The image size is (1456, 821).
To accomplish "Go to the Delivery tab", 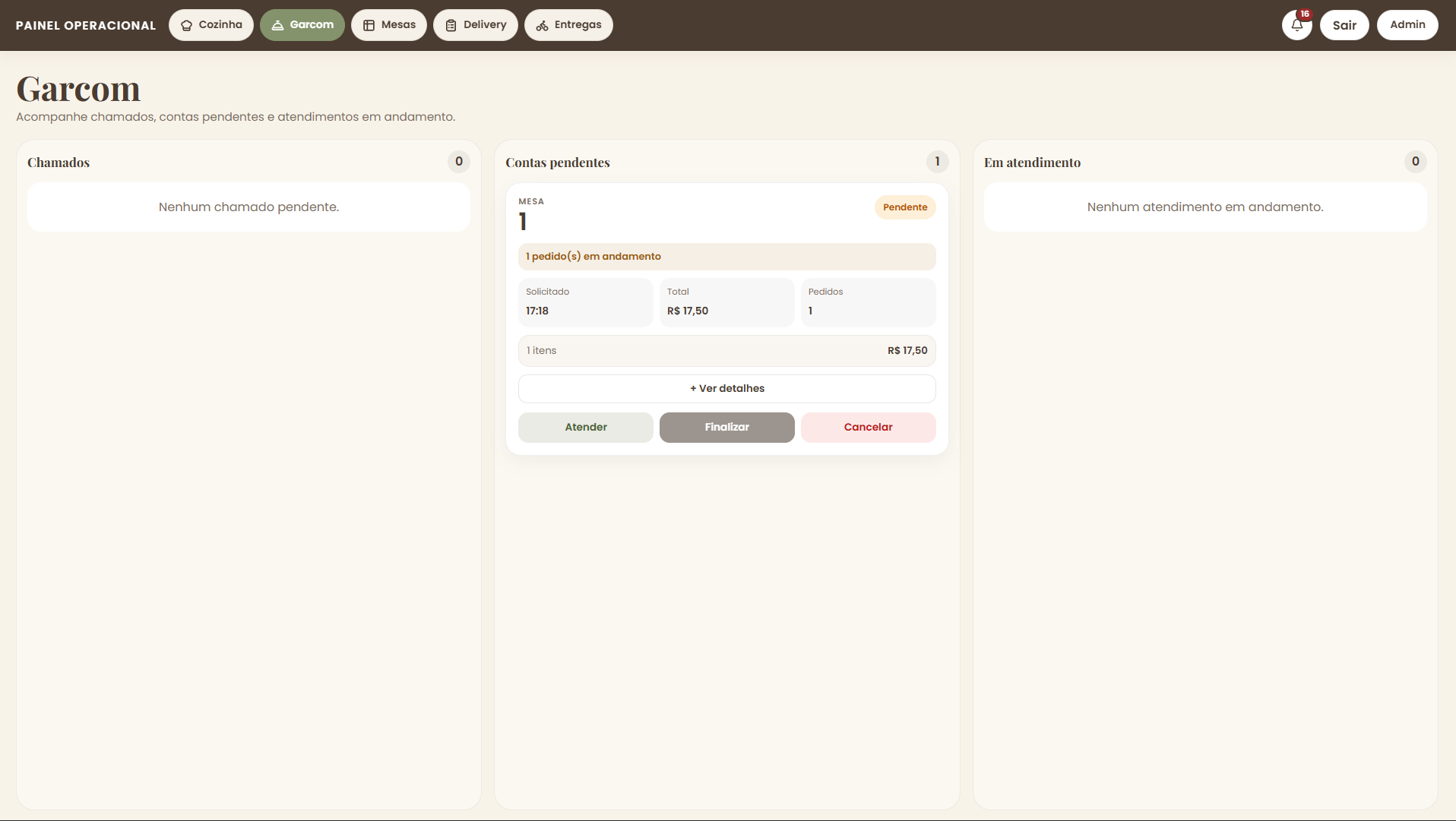I will (x=476, y=25).
